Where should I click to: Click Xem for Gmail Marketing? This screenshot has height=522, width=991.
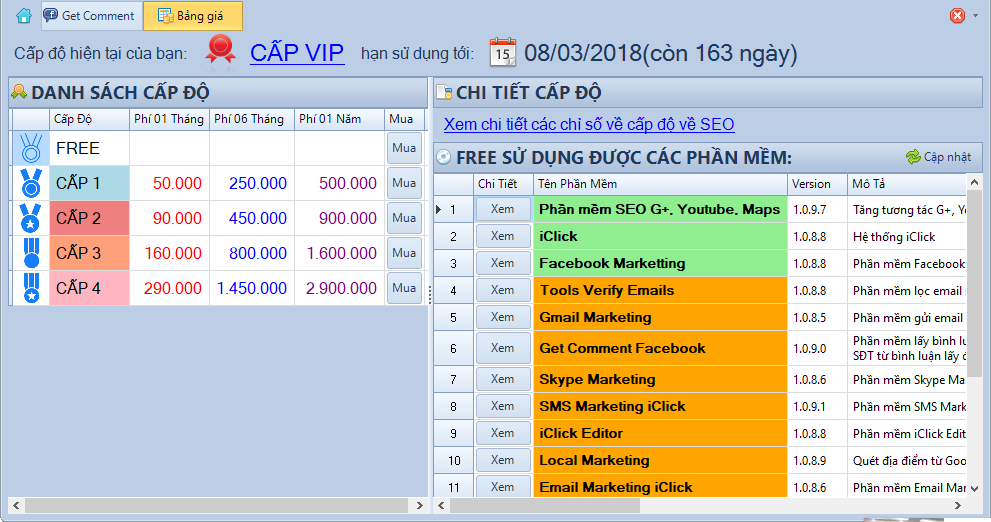point(502,317)
